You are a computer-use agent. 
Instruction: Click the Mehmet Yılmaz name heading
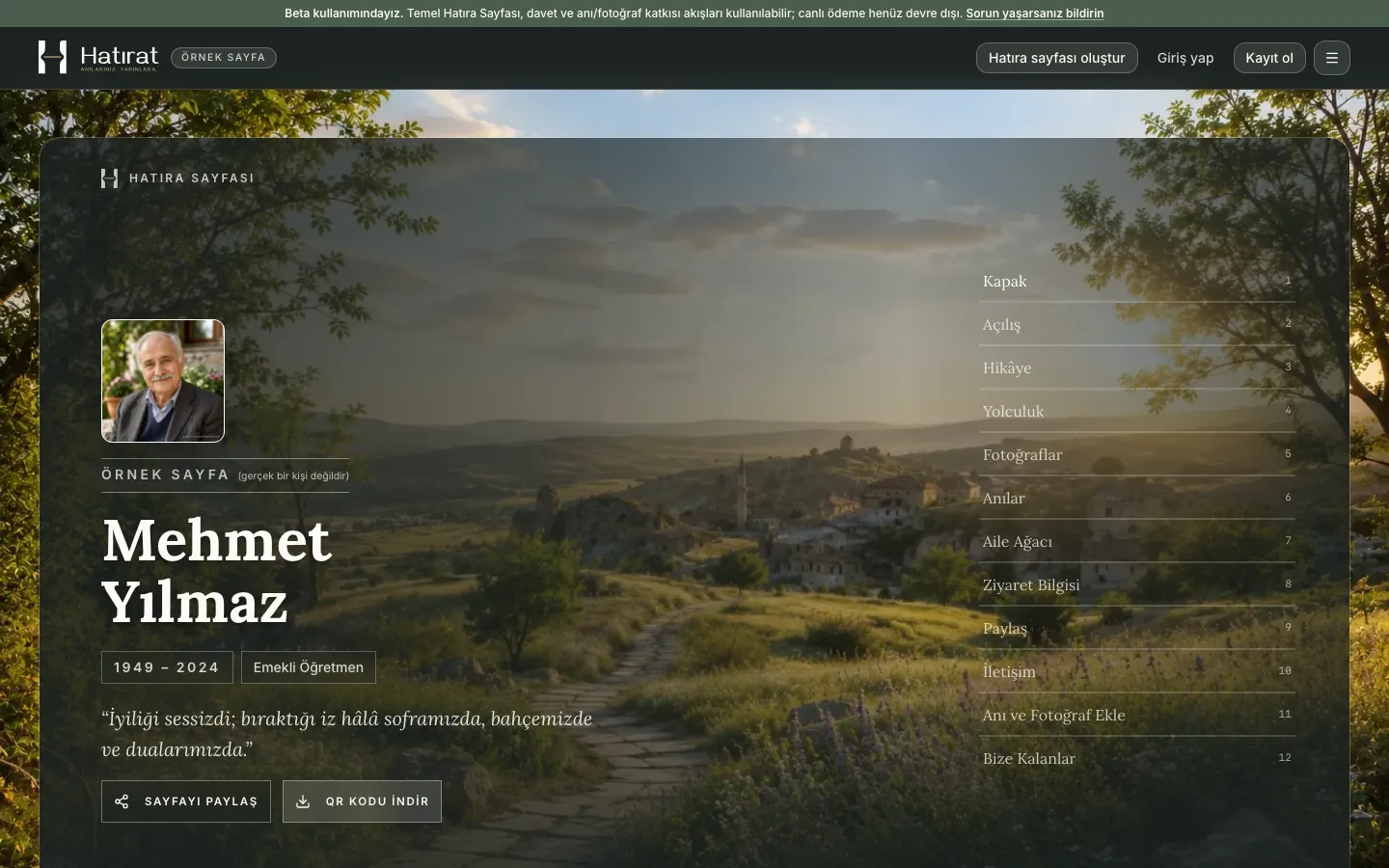click(217, 571)
